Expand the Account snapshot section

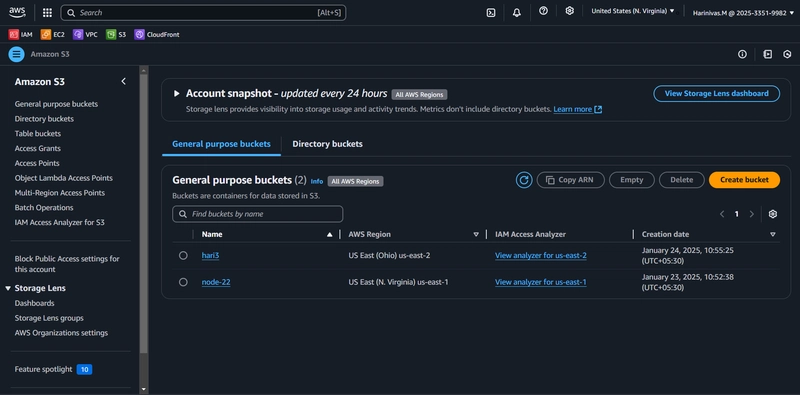[177, 93]
